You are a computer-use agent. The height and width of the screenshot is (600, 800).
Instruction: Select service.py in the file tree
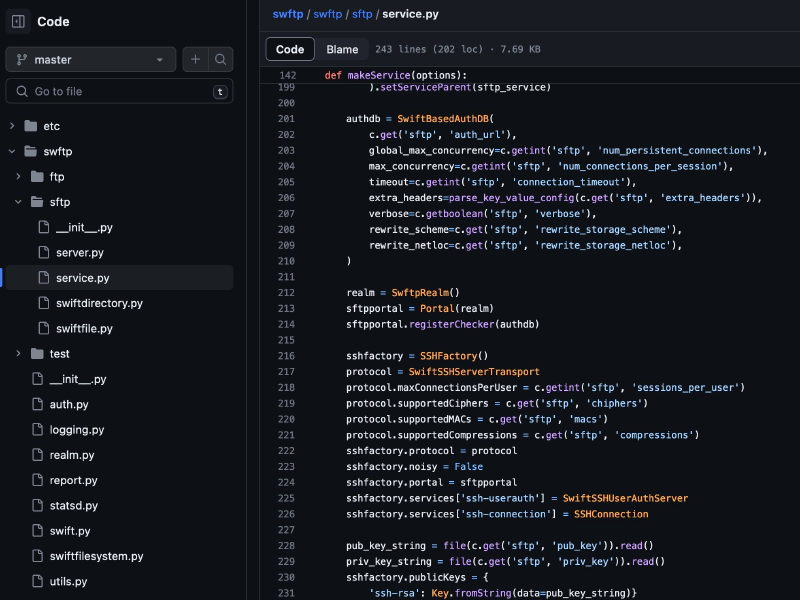[119, 278]
